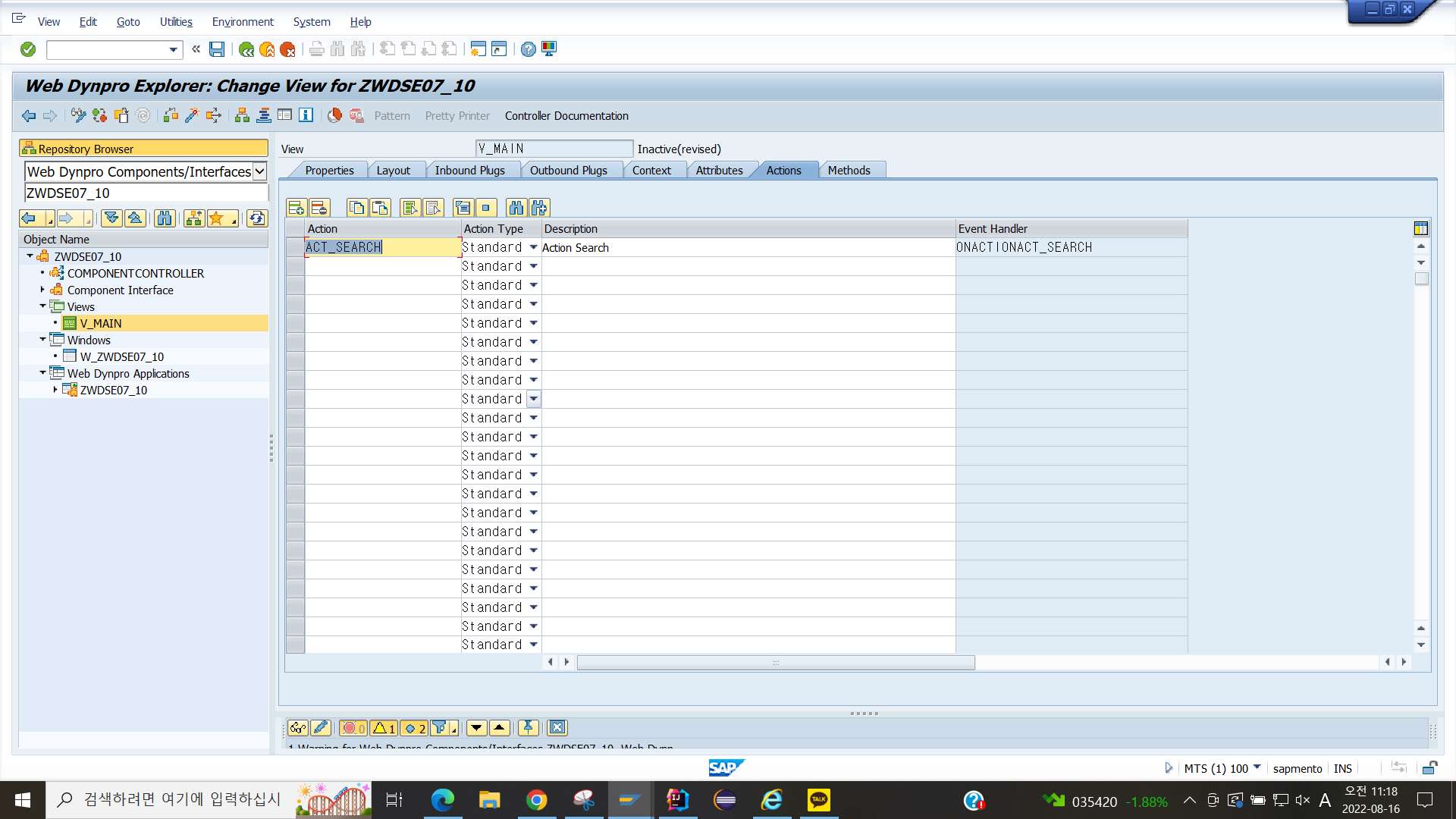Open Help via the question mark icon

[x=529, y=49]
